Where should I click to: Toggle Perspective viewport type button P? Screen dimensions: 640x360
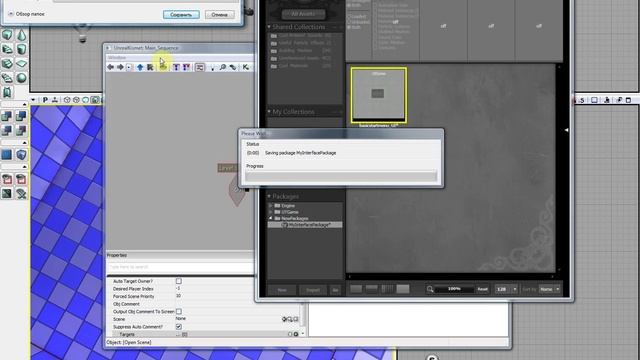tap(45, 100)
